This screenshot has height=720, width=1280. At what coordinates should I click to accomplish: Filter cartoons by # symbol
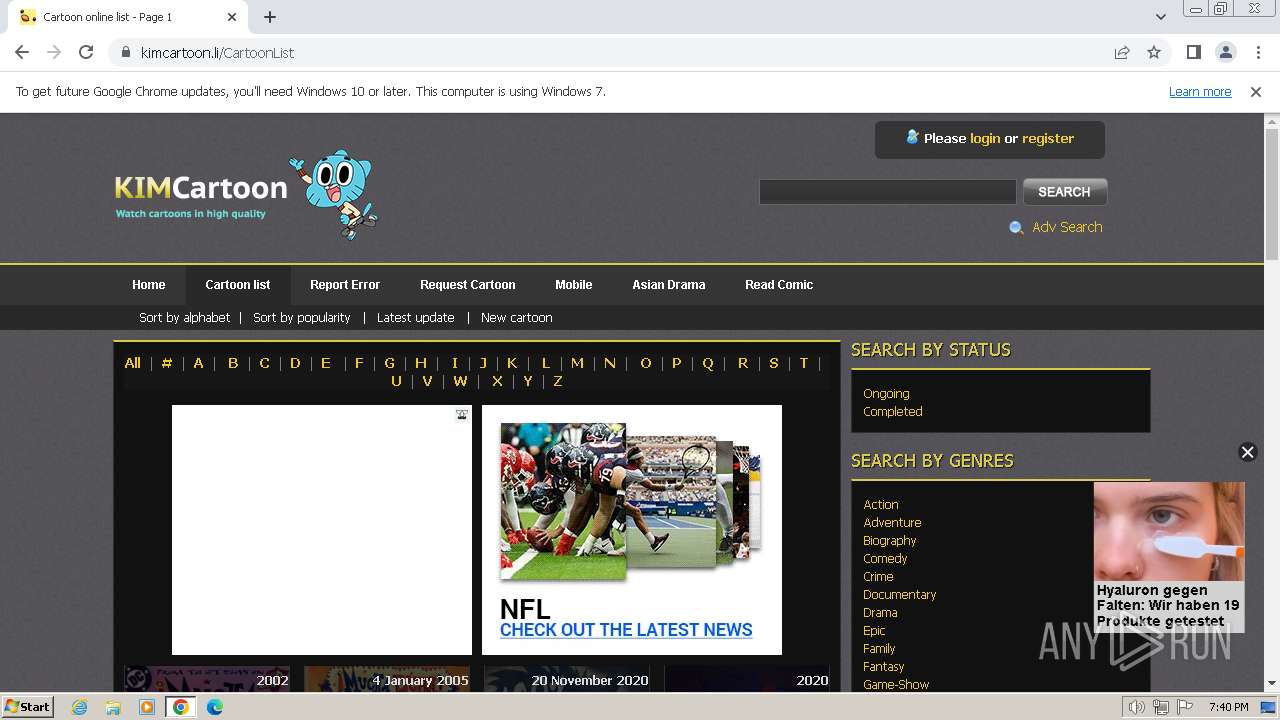coord(167,363)
